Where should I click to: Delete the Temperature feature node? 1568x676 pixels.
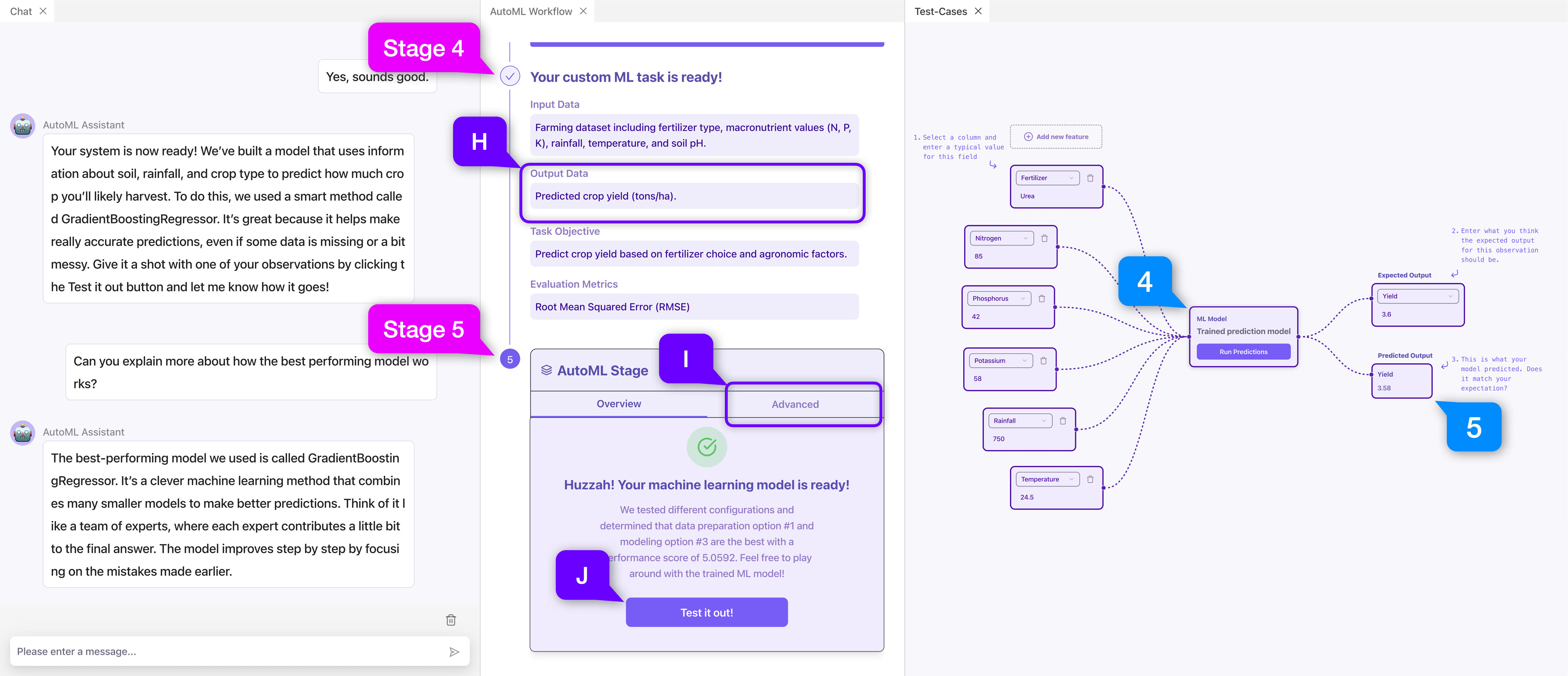1090,479
